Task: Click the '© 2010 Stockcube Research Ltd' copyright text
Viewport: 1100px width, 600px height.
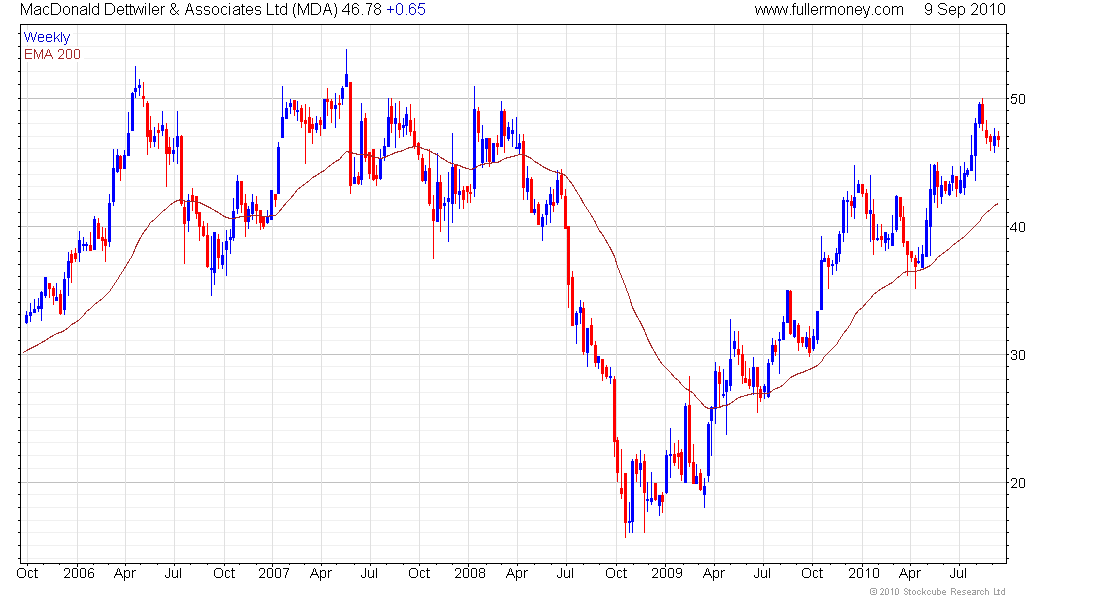Action: 937,592
